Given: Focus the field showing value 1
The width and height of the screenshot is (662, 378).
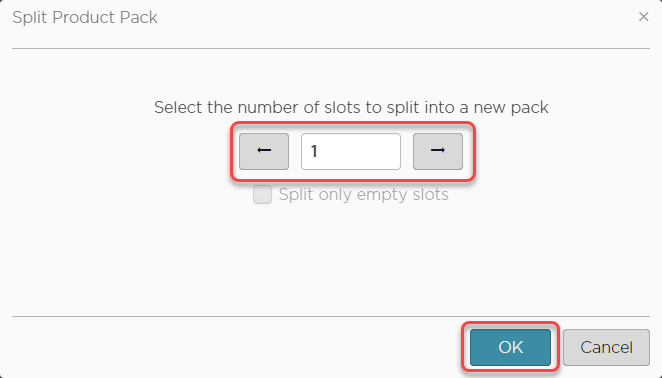Looking at the screenshot, I should [x=351, y=151].
